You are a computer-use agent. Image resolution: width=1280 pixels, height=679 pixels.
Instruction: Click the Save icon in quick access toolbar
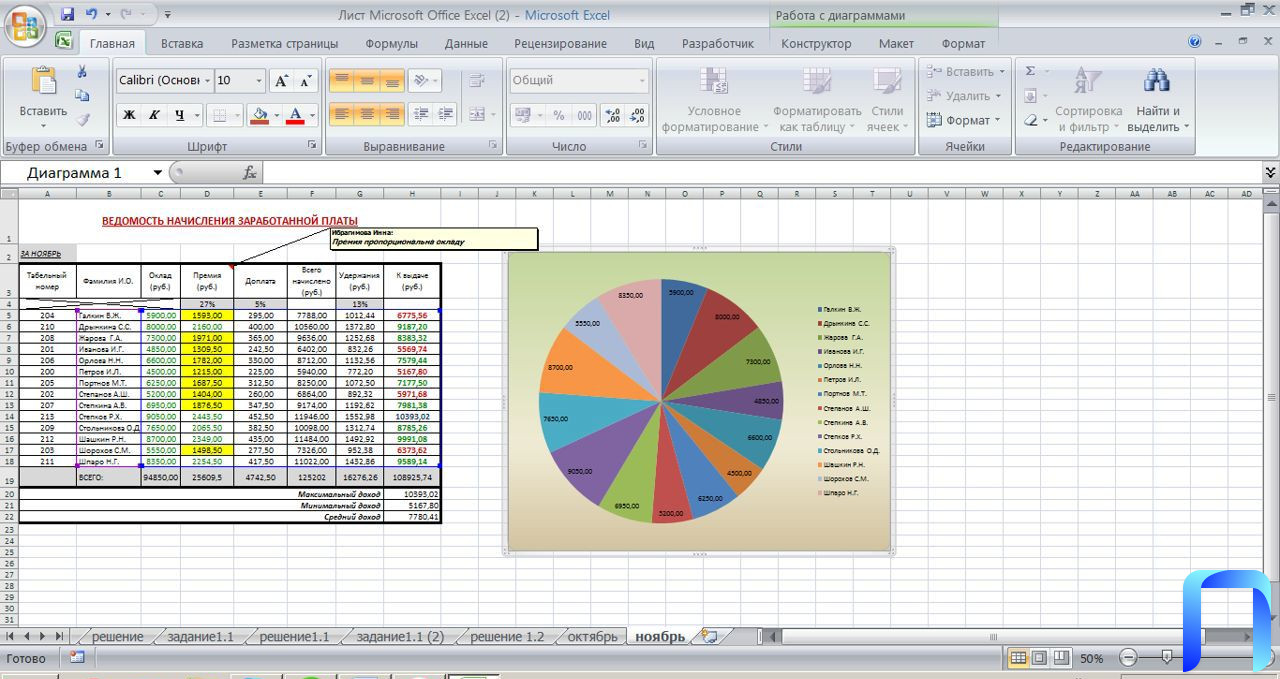tap(68, 15)
